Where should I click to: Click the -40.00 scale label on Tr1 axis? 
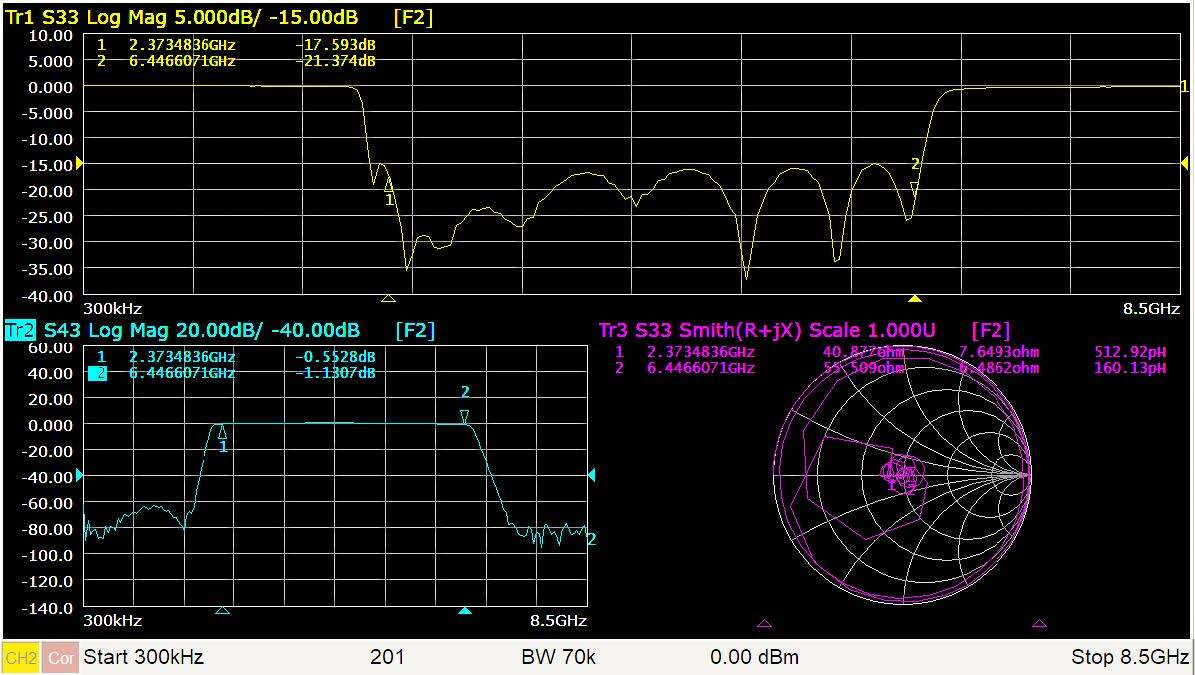pos(45,295)
